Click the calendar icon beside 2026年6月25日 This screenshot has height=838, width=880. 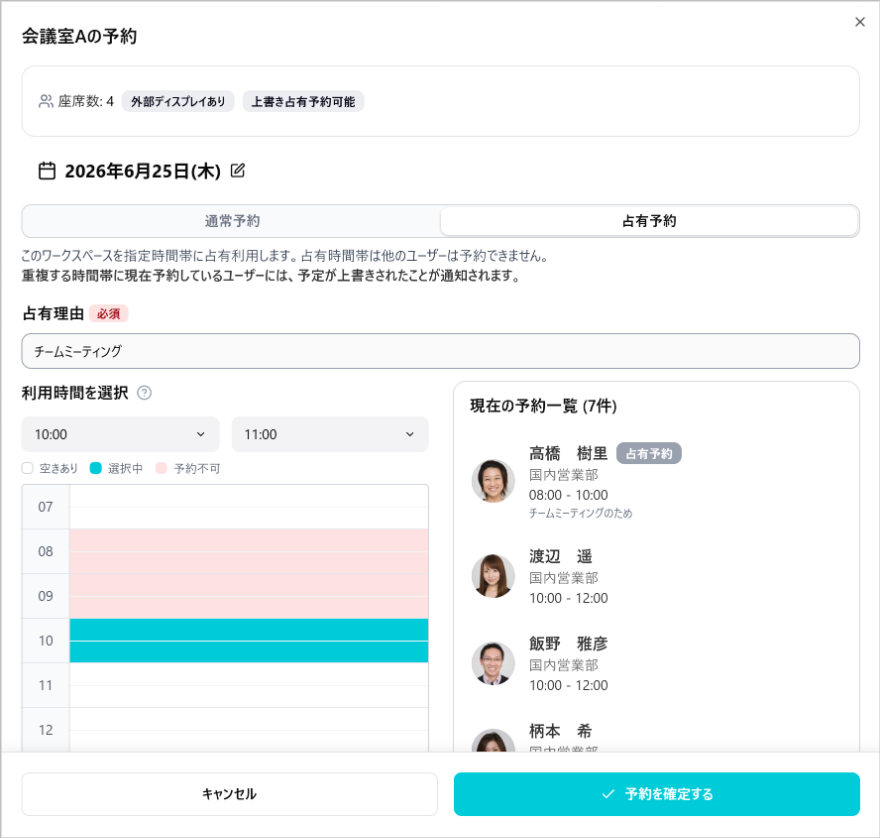point(47,171)
